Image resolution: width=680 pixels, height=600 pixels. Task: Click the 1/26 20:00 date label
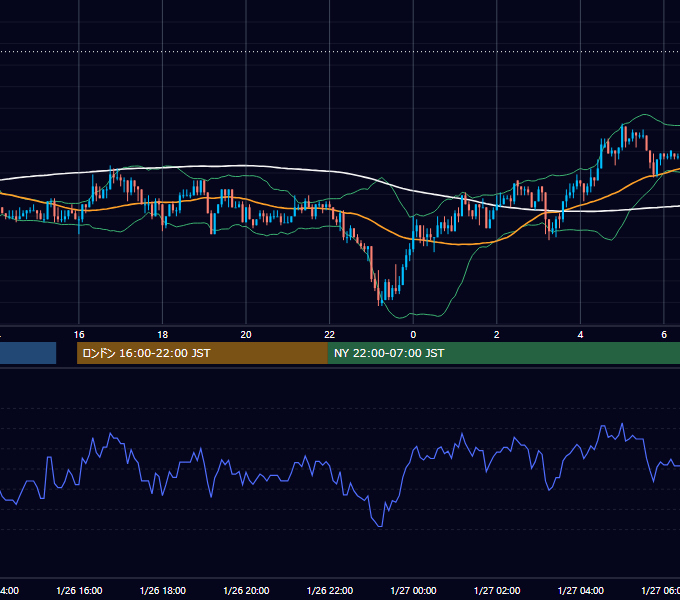tap(246, 590)
